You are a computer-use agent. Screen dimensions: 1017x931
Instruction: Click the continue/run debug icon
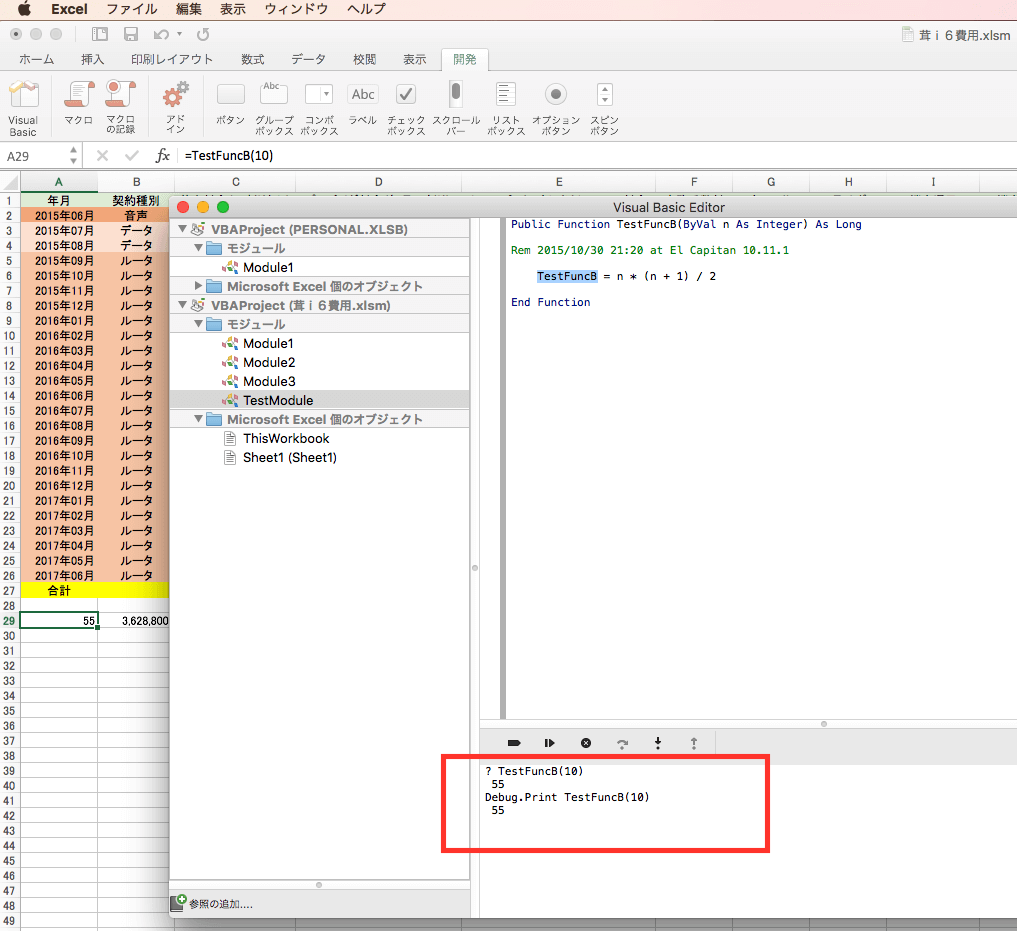[549, 743]
